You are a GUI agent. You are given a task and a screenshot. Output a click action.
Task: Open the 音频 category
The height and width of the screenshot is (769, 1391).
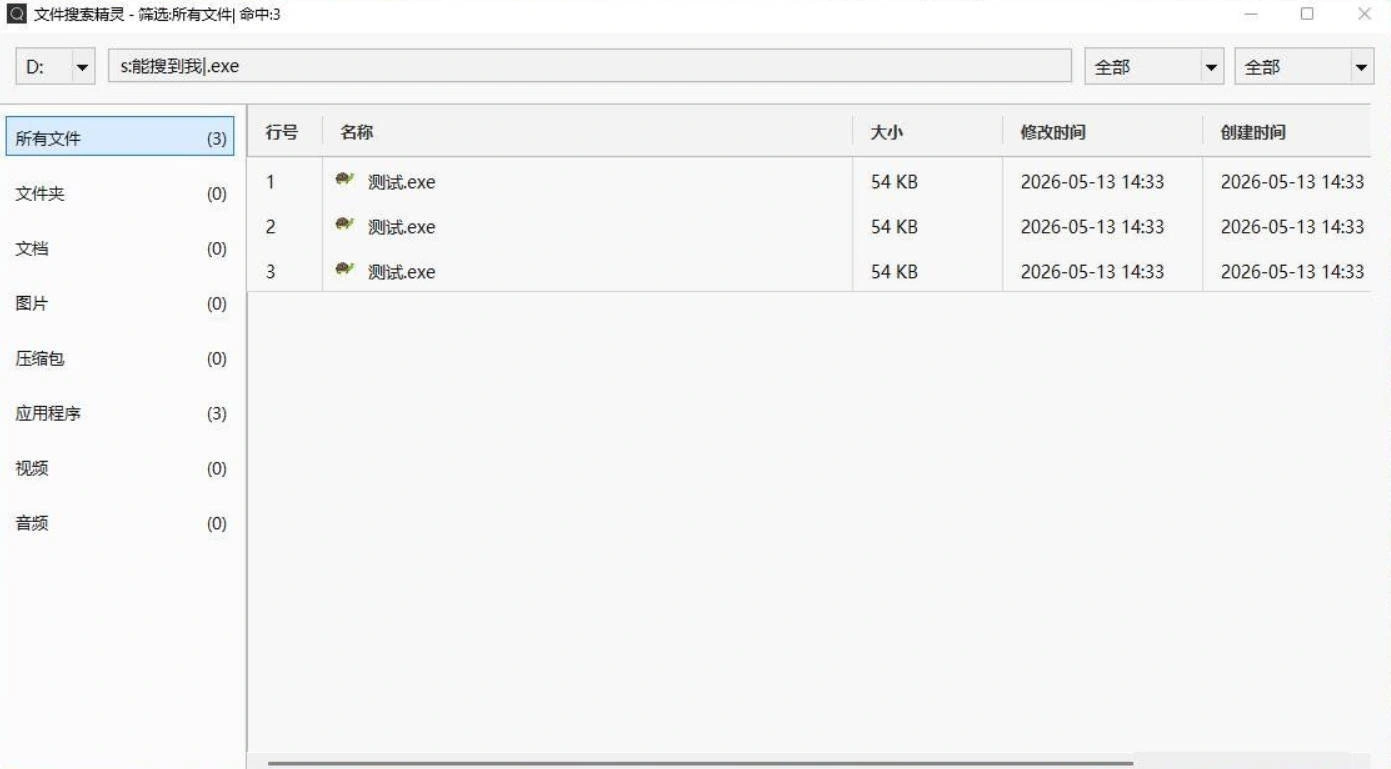point(120,524)
